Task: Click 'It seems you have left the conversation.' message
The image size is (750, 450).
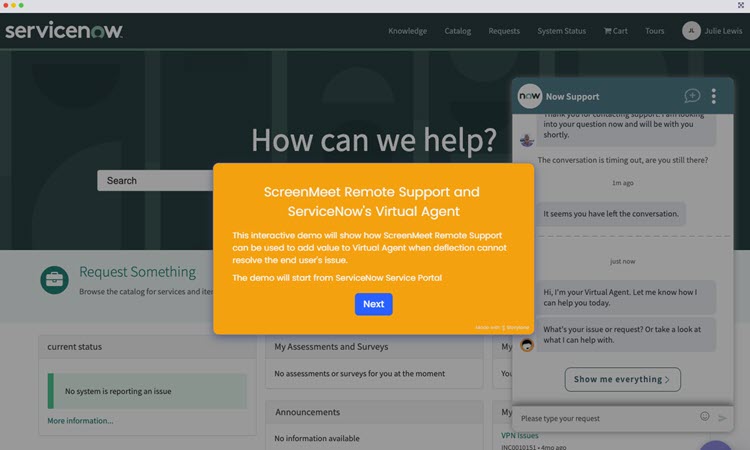Action: (x=611, y=214)
